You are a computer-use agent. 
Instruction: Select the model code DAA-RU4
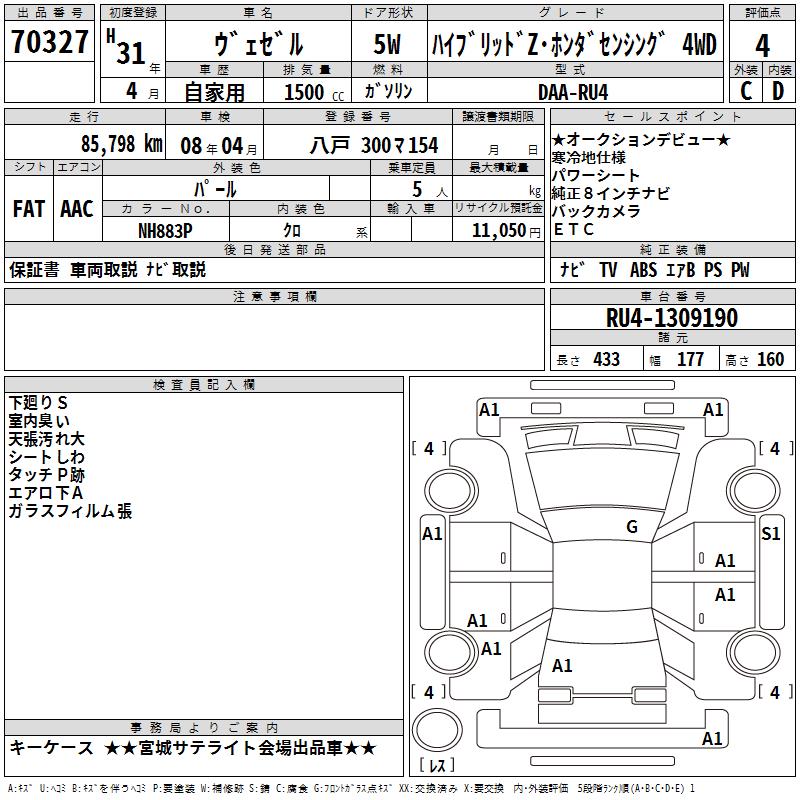(x=573, y=92)
